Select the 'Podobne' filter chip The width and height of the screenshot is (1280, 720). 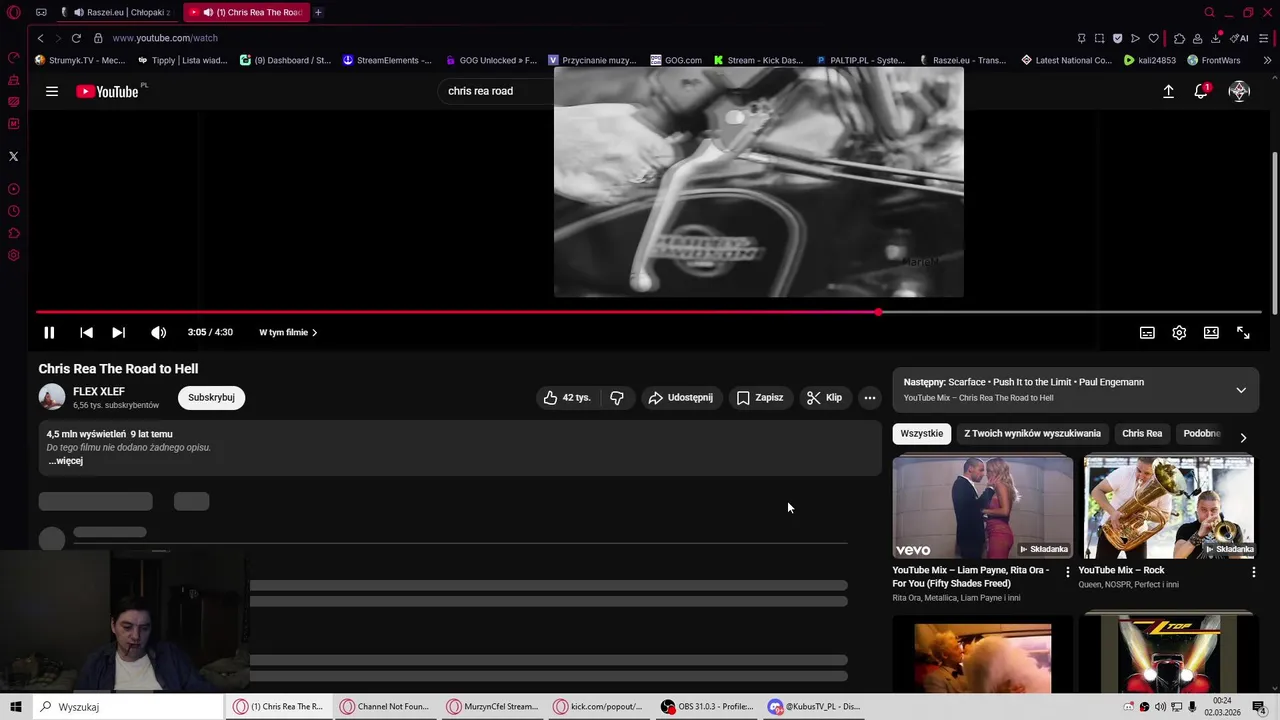1200,433
